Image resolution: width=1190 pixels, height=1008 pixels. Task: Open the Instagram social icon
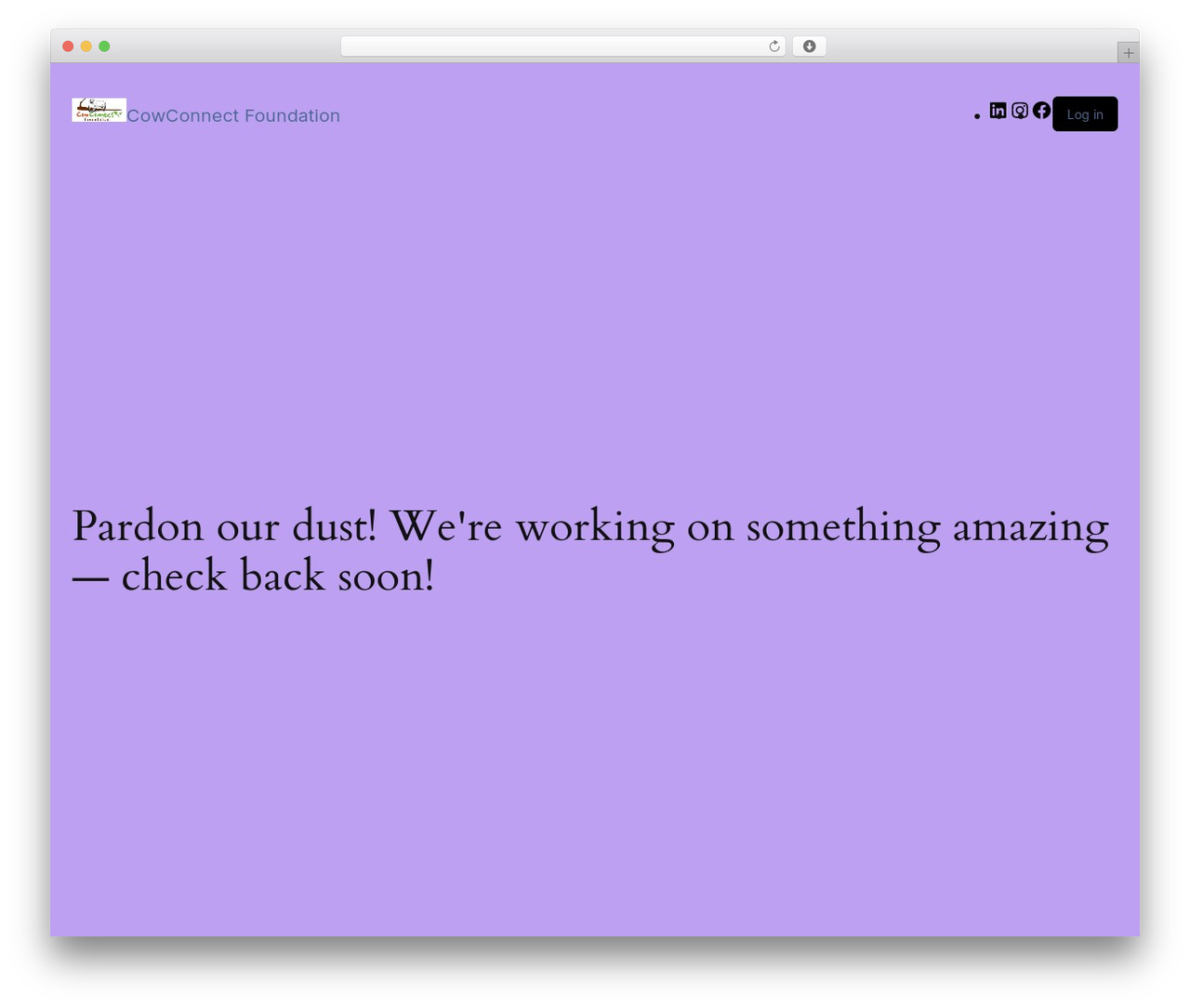pos(1020,111)
